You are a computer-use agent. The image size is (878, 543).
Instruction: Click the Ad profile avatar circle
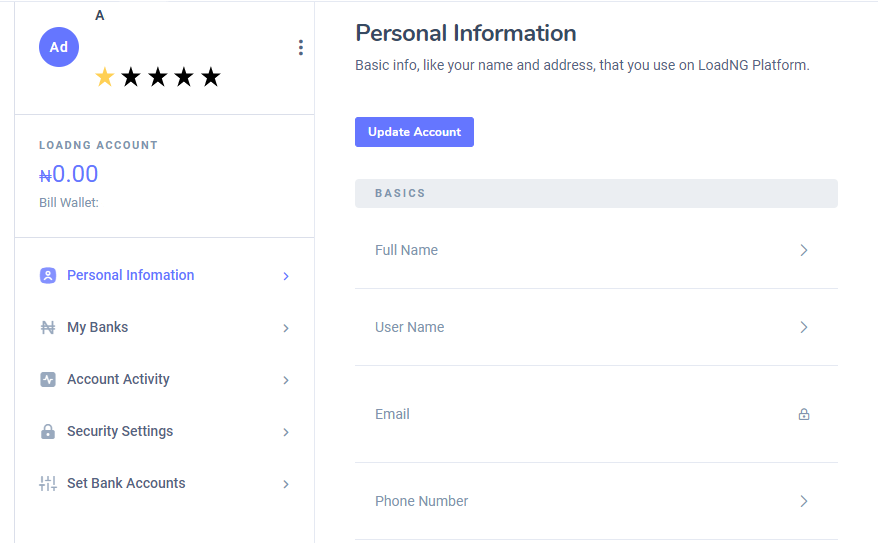coord(59,47)
